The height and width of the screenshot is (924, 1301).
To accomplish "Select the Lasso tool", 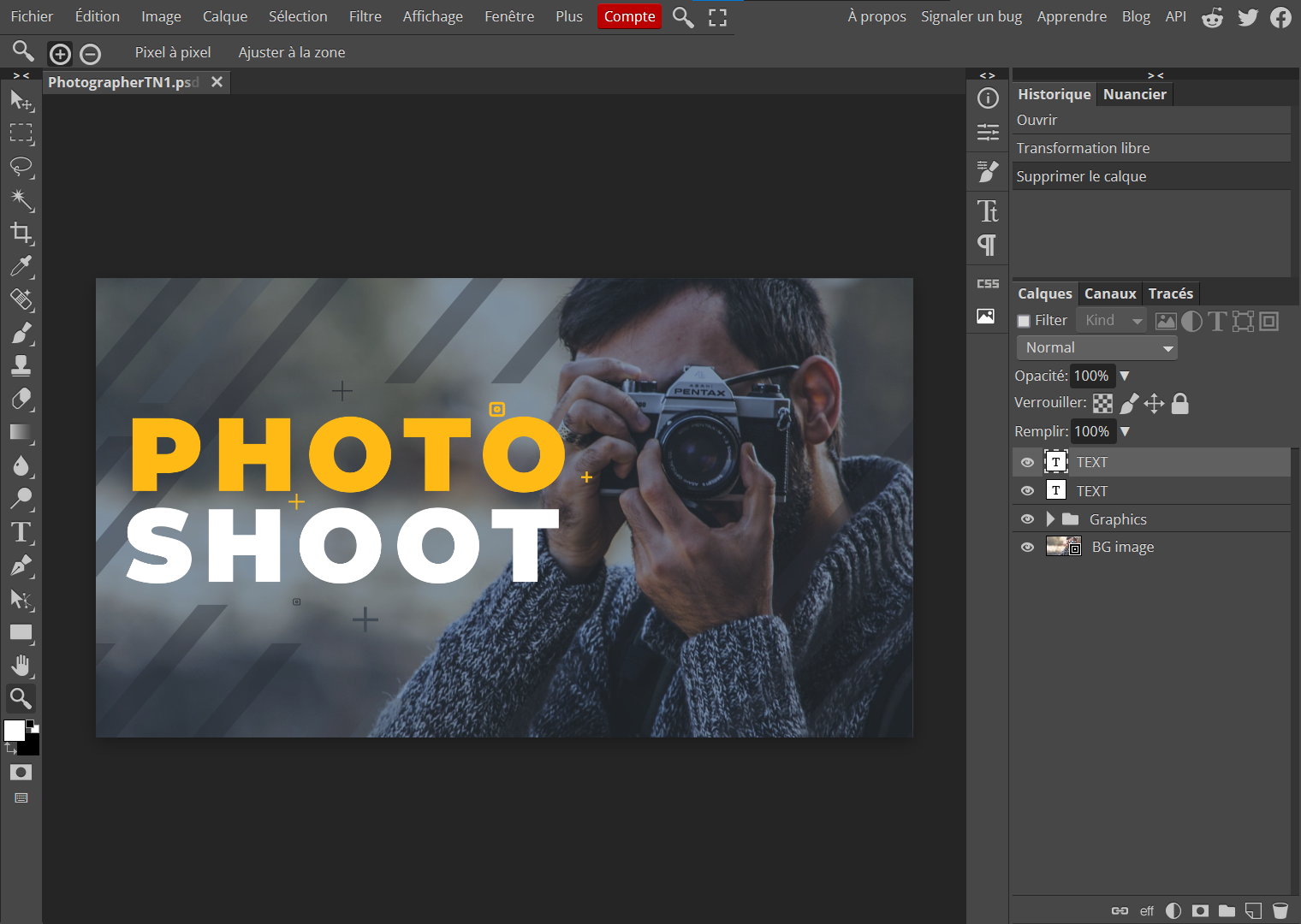I will (x=21, y=167).
